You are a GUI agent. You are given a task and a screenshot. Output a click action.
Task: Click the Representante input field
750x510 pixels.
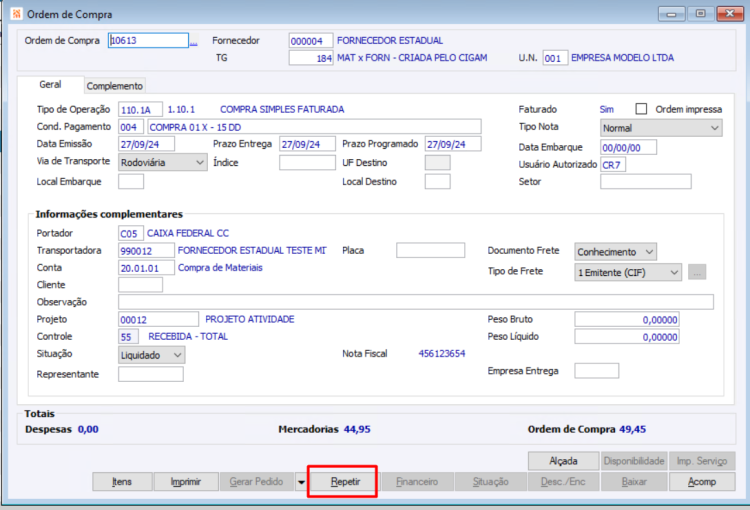151,374
